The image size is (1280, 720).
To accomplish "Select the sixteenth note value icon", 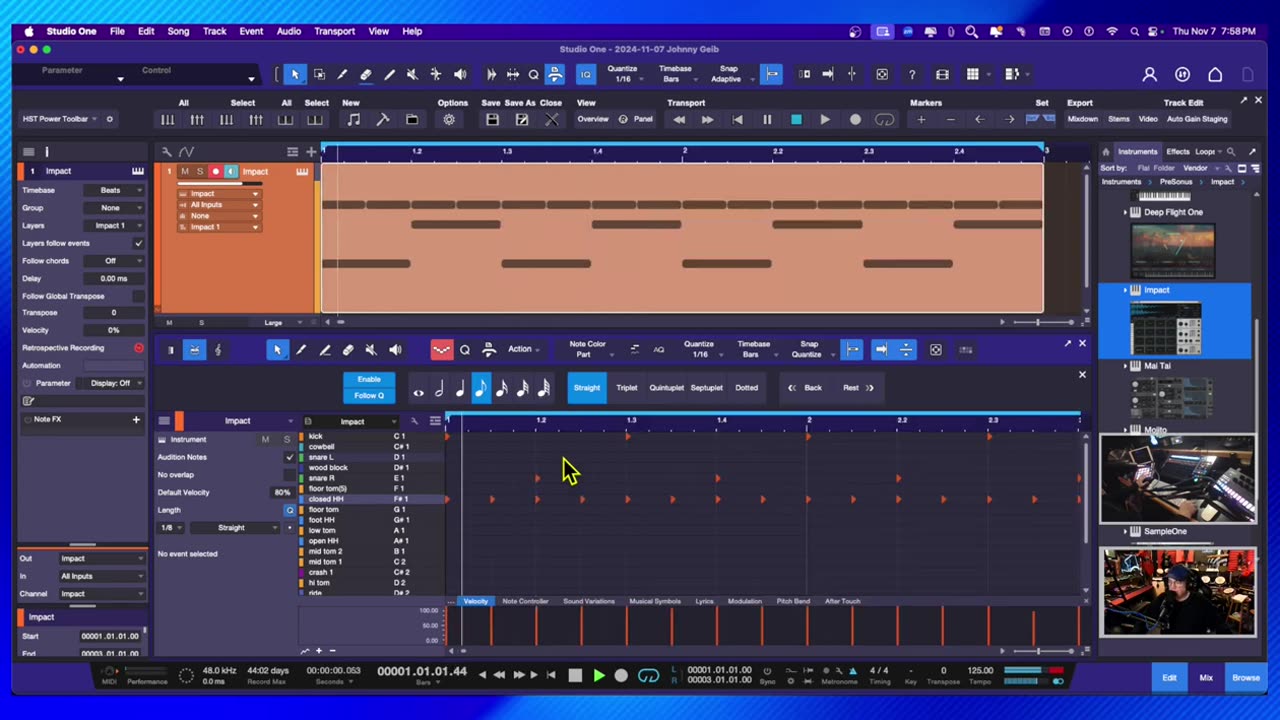I will coord(502,388).
